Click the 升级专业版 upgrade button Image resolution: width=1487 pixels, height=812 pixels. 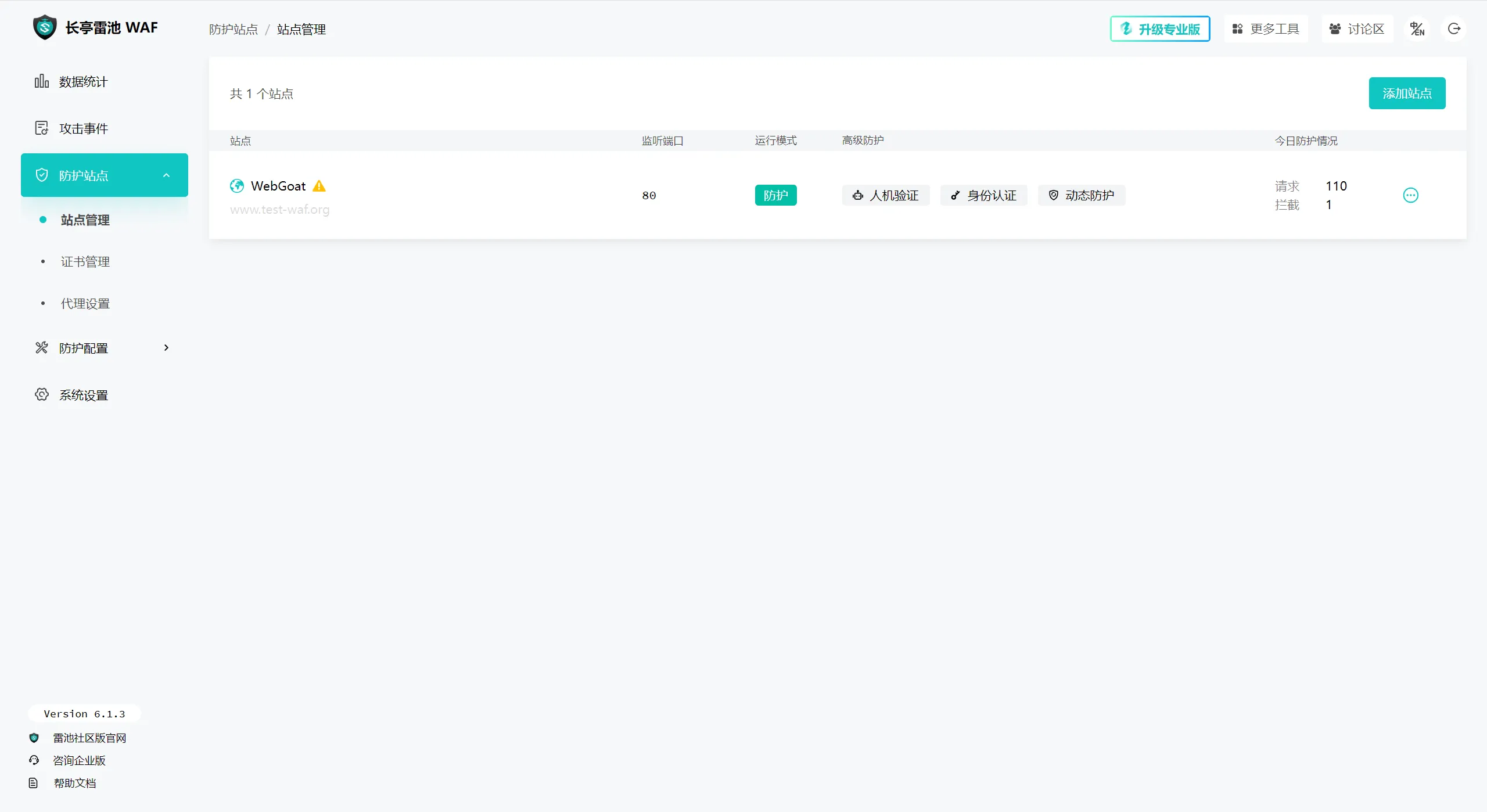1160,29
